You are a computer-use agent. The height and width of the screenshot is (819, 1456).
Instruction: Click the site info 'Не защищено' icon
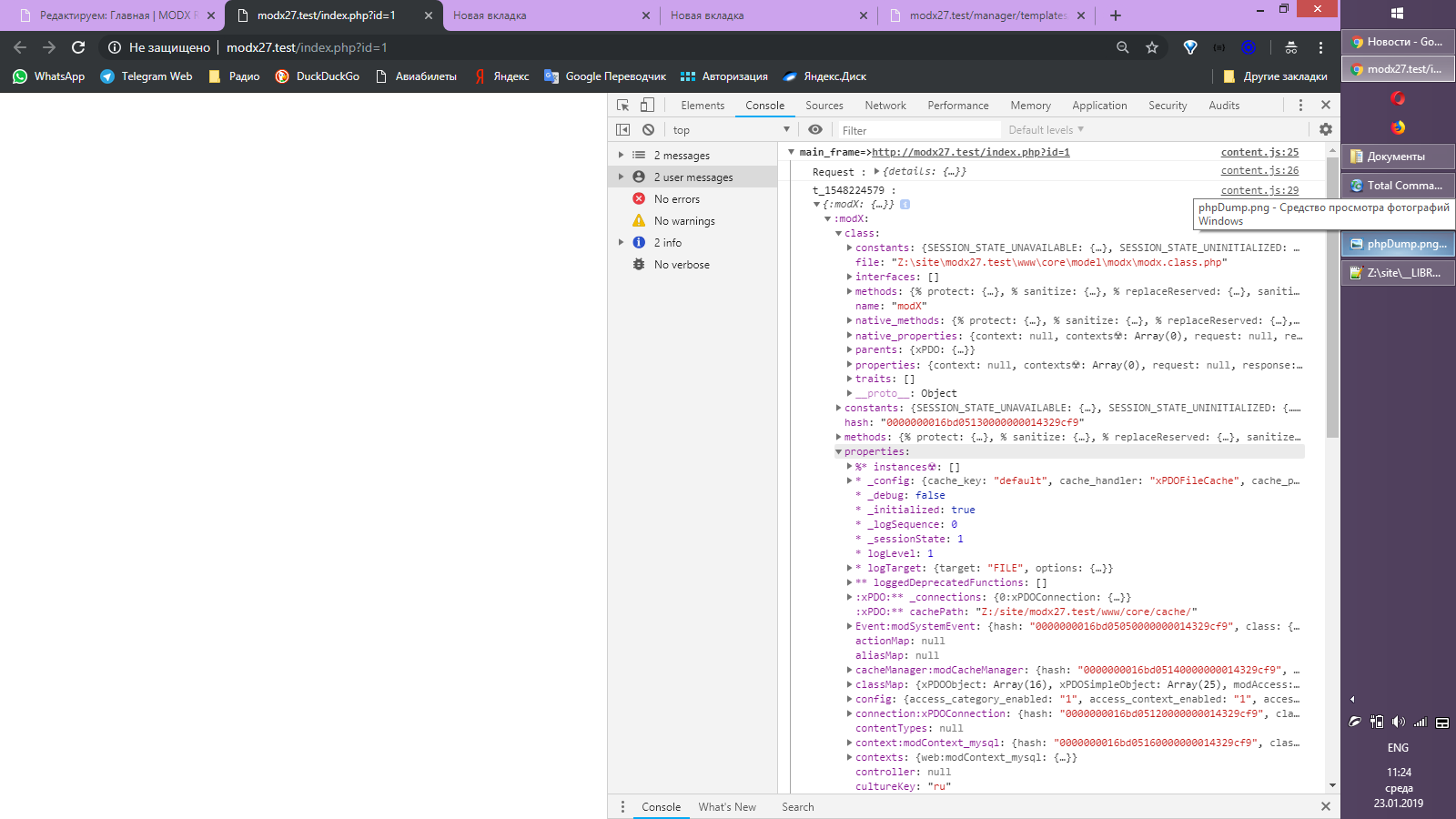115,47
